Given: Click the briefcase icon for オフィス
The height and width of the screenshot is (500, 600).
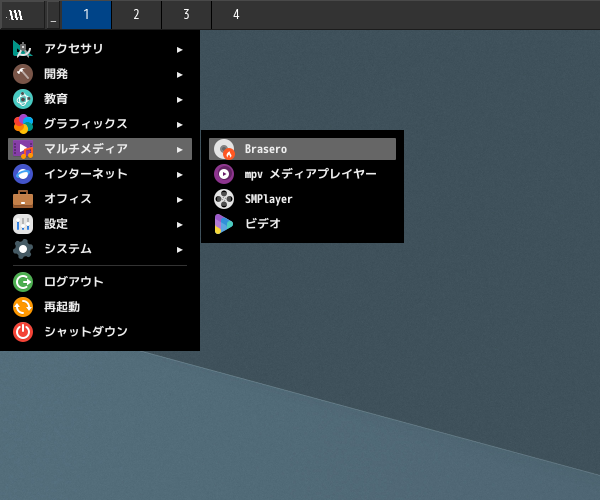Looking at the screenshot, I should point(23,199).
